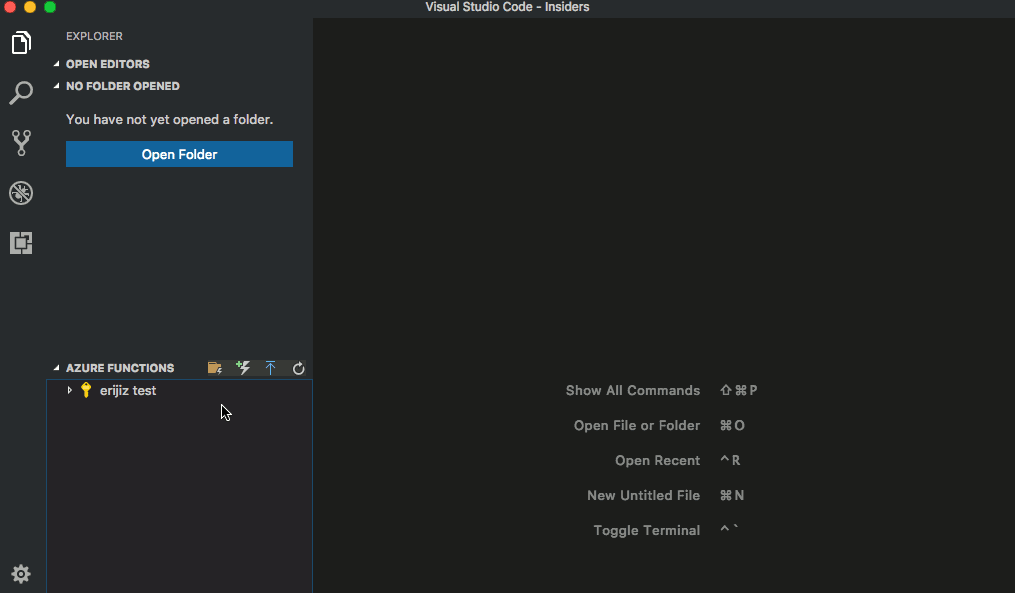Image resolution: width=1015 pixels, height=593 pixels.
Task: Click the window title Visual Studio Code - Insiders
Action: pos(508,7)
